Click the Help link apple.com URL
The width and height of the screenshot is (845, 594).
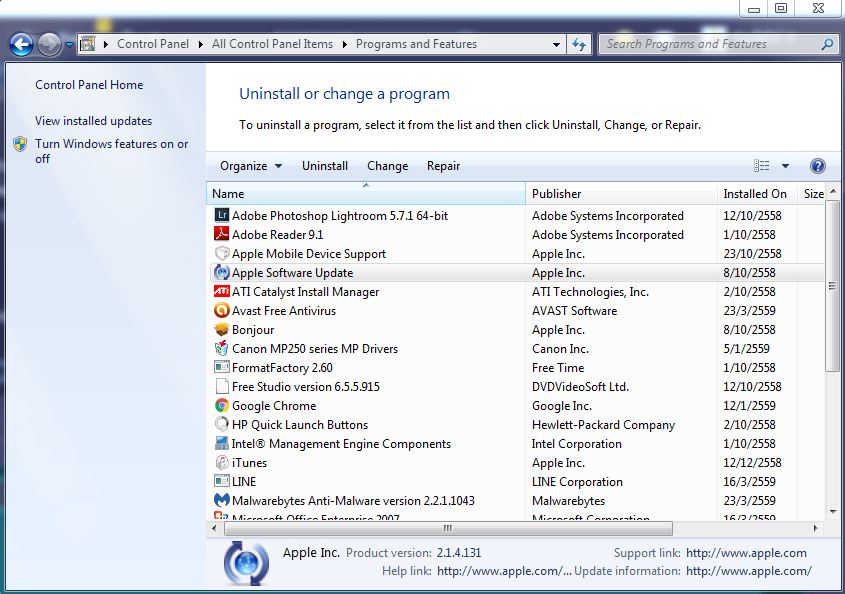click(x=504, y=571)
